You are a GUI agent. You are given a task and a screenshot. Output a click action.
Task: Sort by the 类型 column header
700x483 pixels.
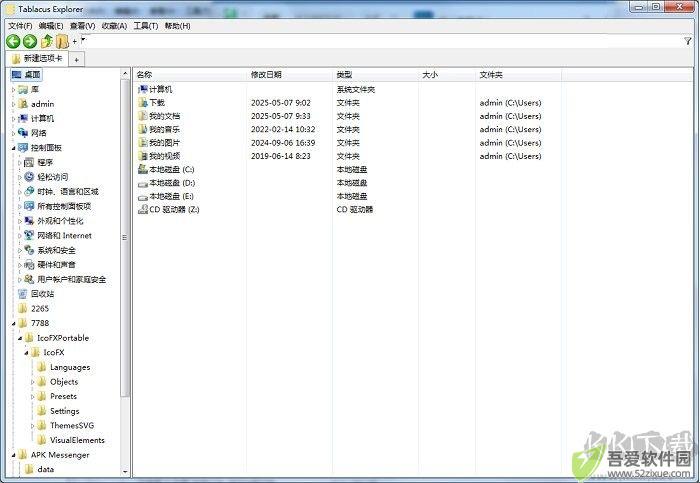(x=375, y=75)
